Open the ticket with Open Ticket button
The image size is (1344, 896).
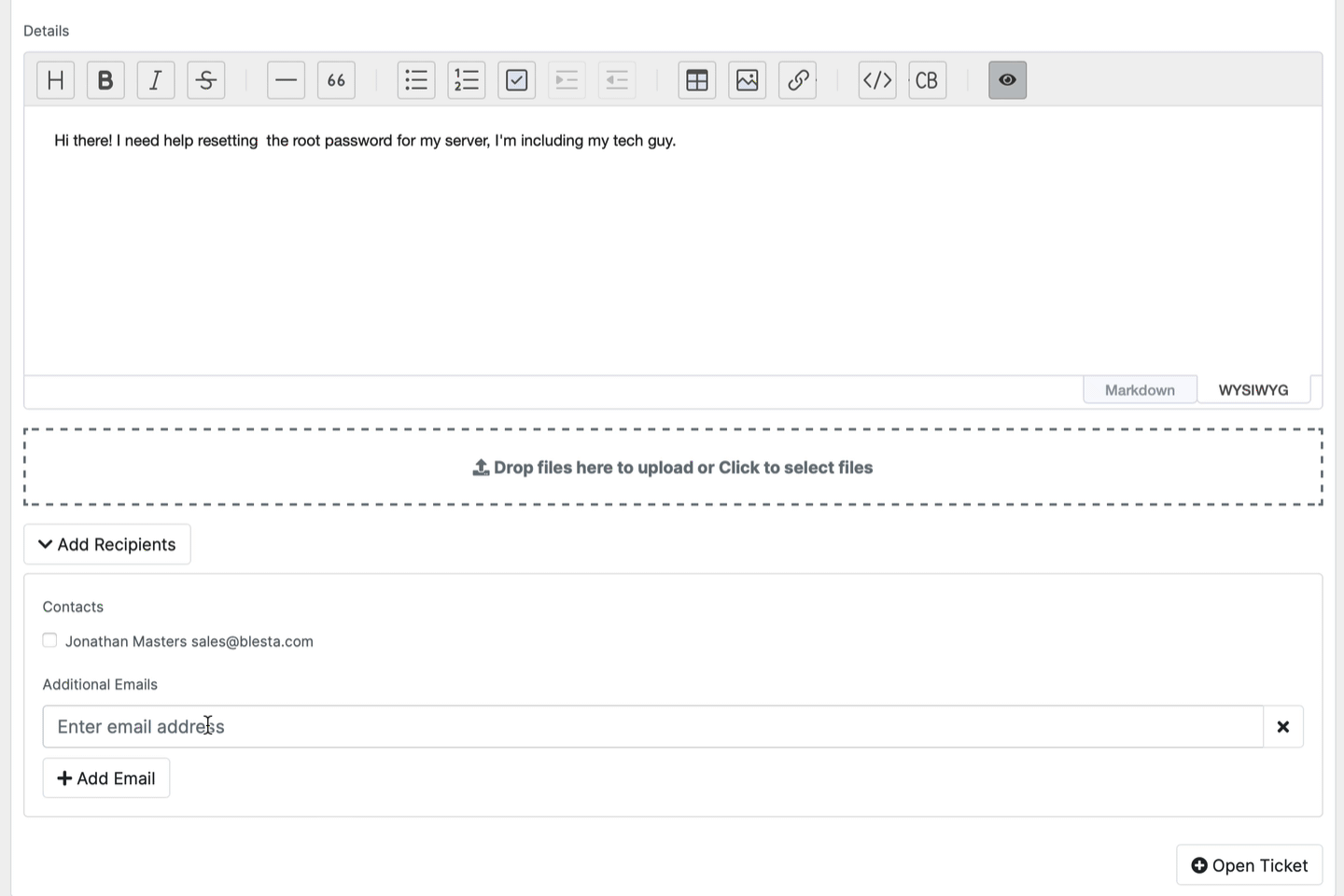[x=1249, y=864]
